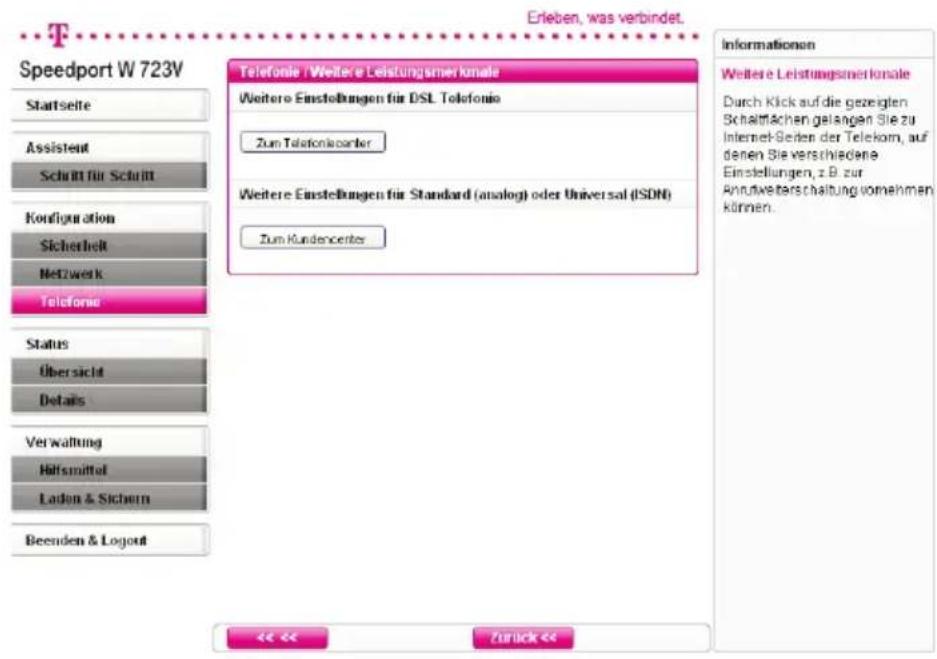Click pink Weitere Leistungsmerkmale info heading
This screenshot has width=937, height=659.
(x=816, y=74)
